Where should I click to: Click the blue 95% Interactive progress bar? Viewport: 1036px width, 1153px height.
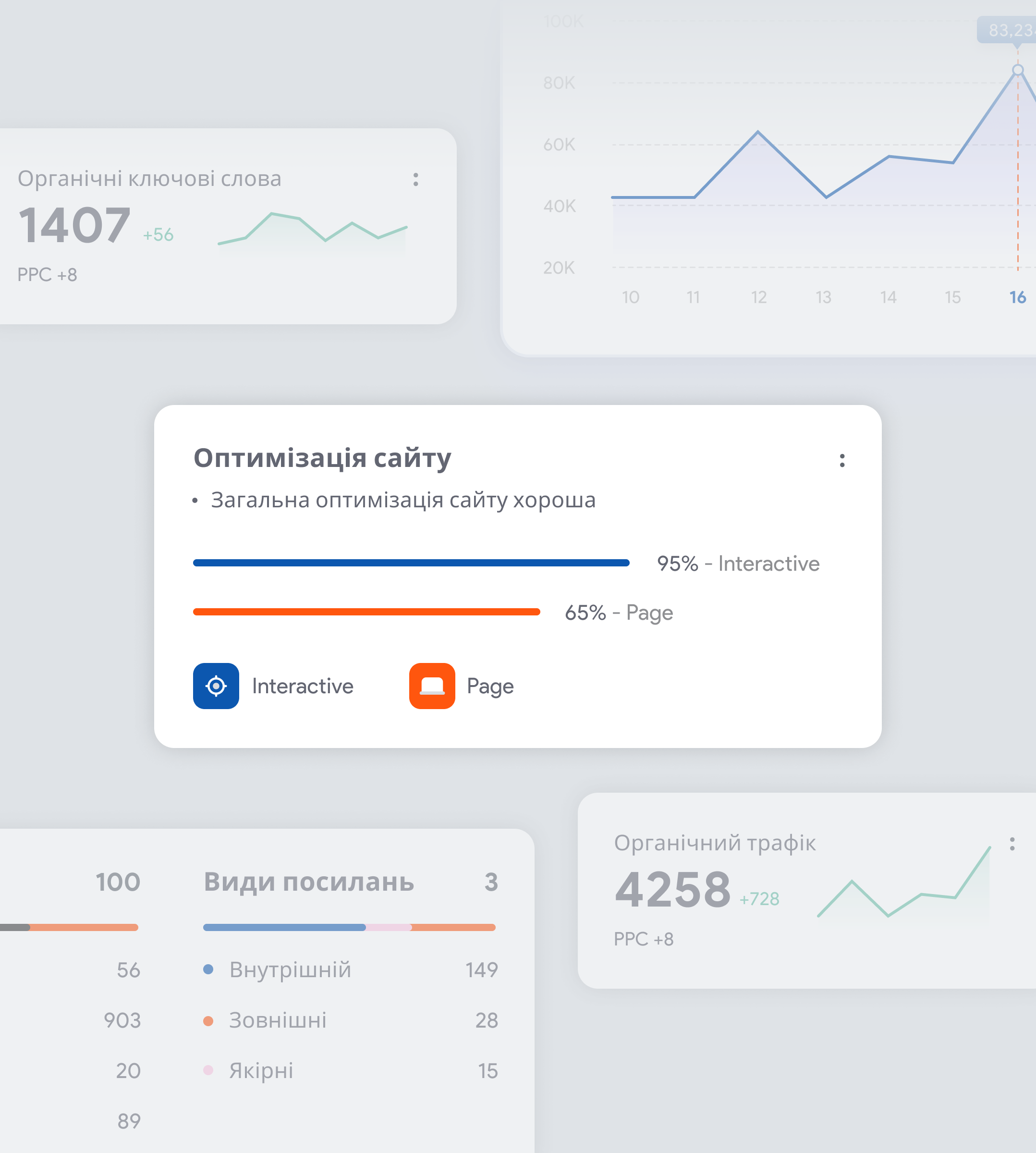coord(411,563)
